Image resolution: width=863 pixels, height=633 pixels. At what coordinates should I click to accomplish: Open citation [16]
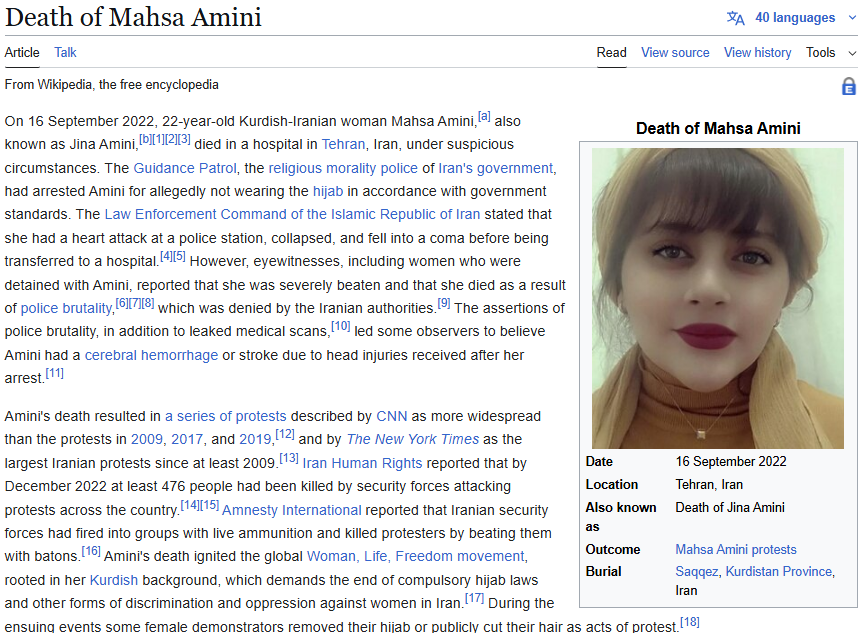(x=91, y=551)
